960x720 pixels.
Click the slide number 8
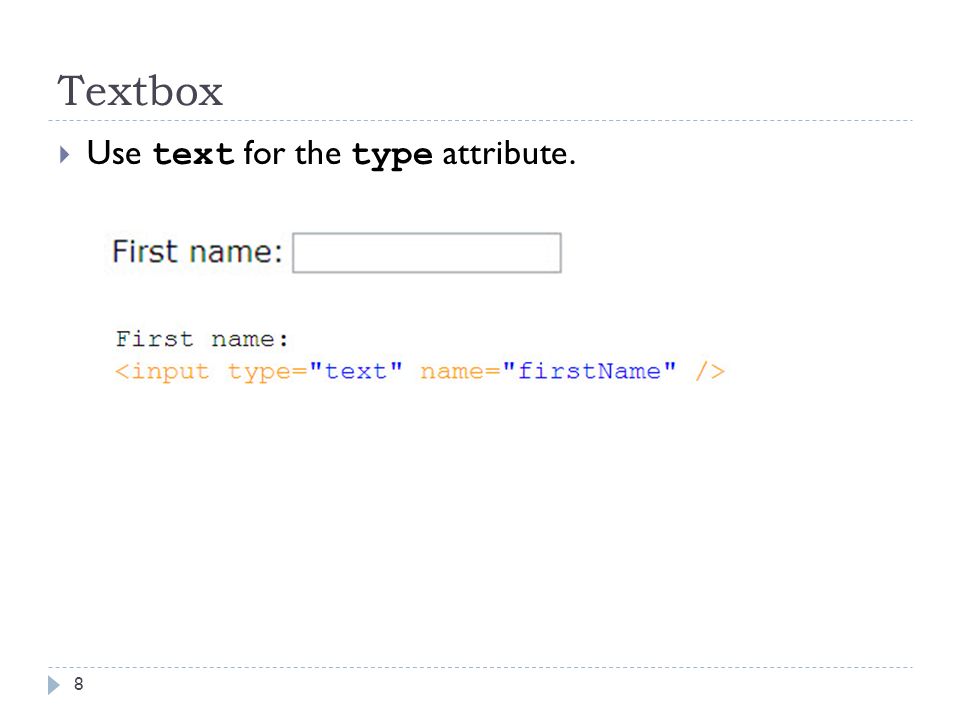(78, 684)
